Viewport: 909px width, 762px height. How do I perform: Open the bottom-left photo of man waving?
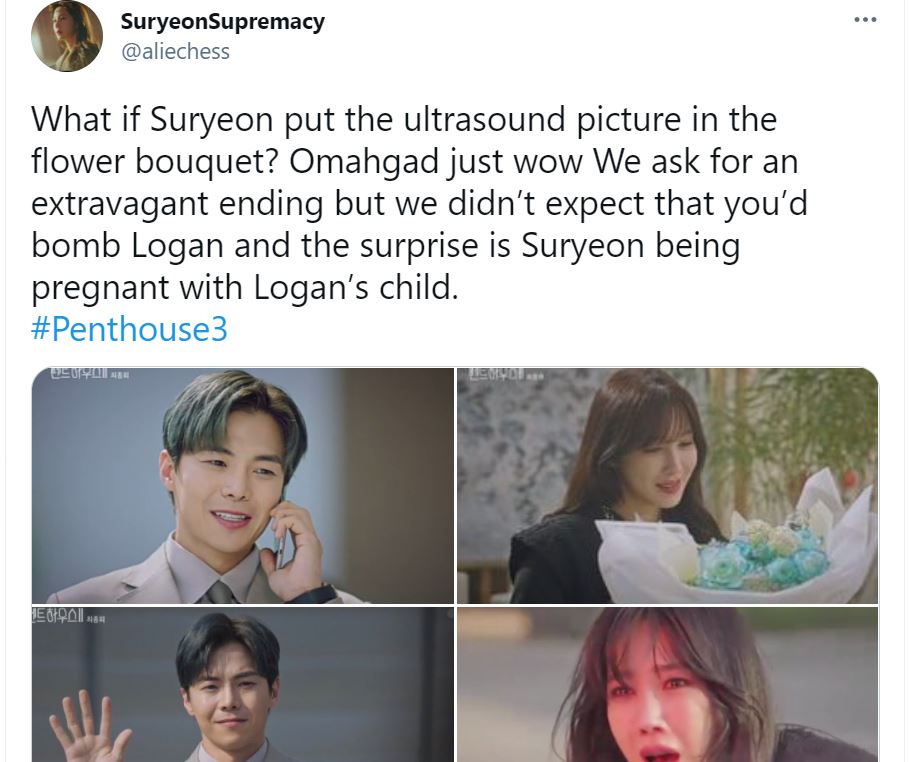point(243,685)
